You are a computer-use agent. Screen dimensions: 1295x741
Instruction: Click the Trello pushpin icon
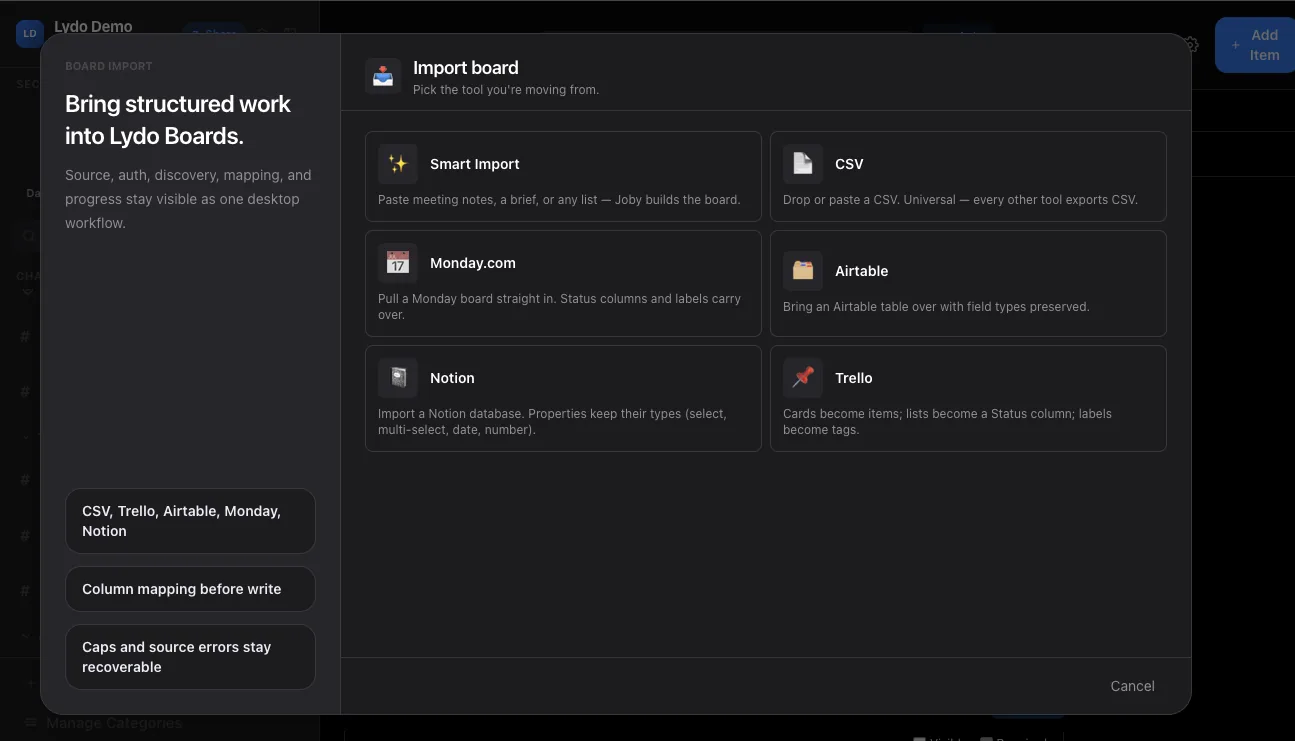[803, 378]
